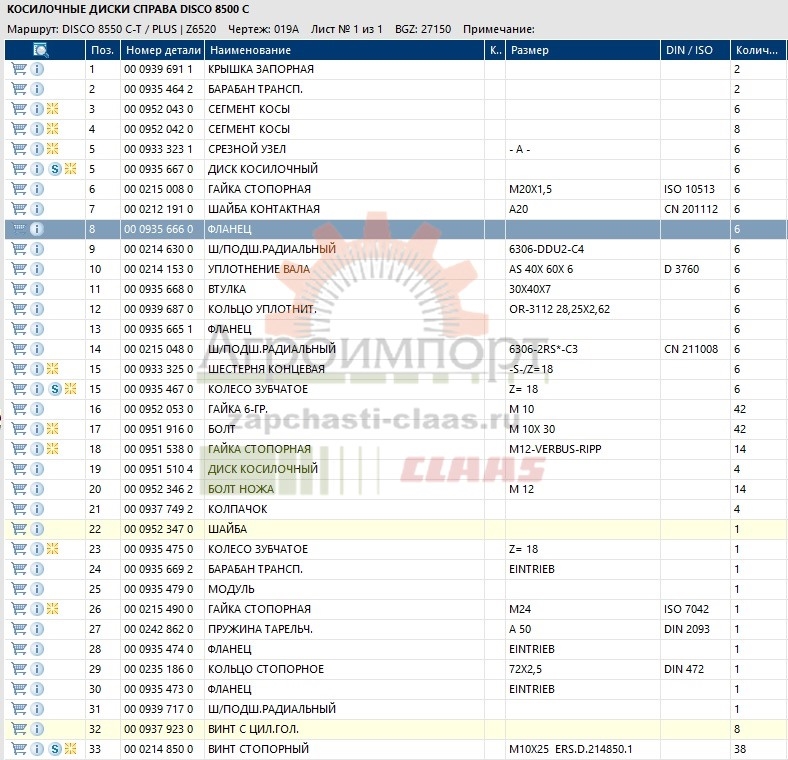Add МОДУЛЬ 00 0935 479 0 to cart

(x=19, y=589)
